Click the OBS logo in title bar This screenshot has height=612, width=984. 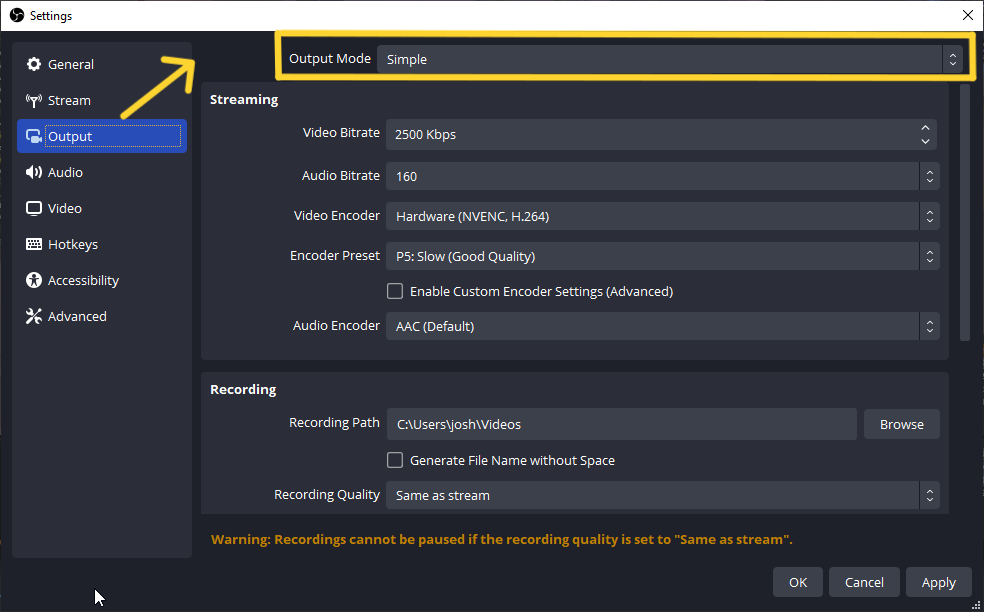pyautogui.click(x=17, y=15)
